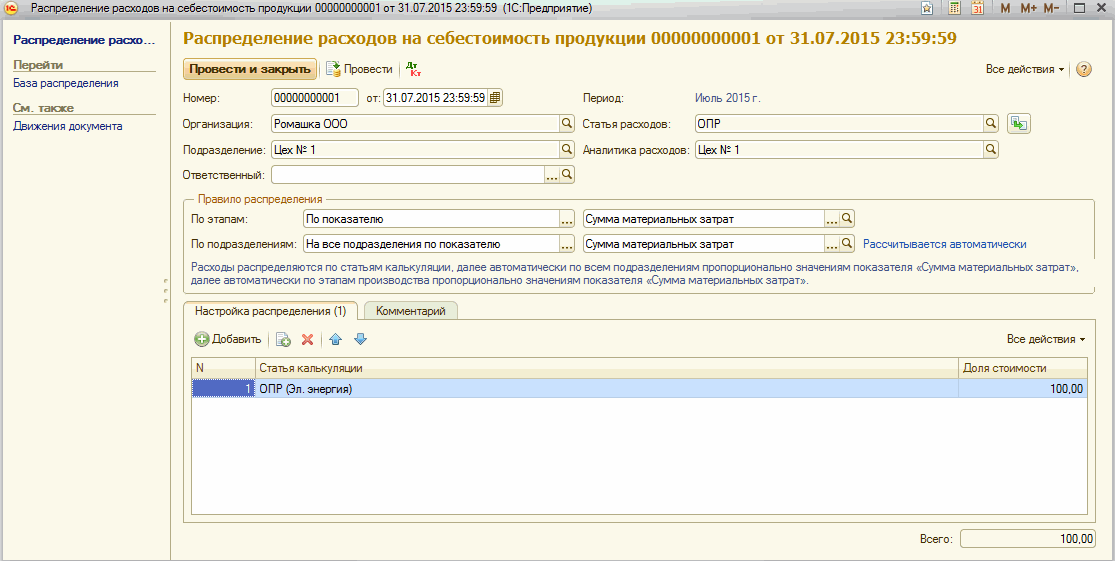Click the M- memory subtract button
The height and width of the screenshot is (561, 1115).
[x=1052, y=8]
